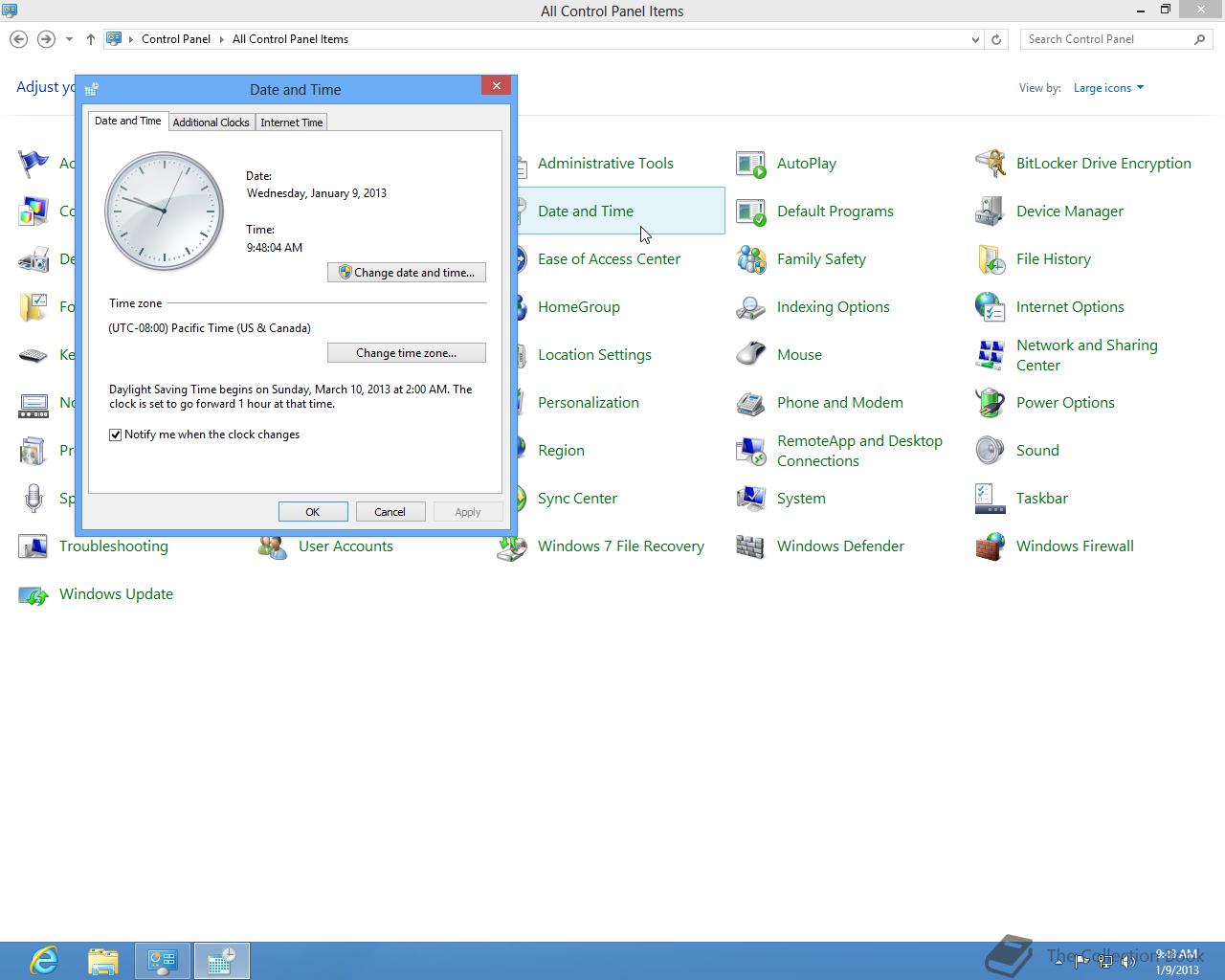Open the Power Options icon
The width and height of the screenshot is (1225, 980).
[991, 403]
